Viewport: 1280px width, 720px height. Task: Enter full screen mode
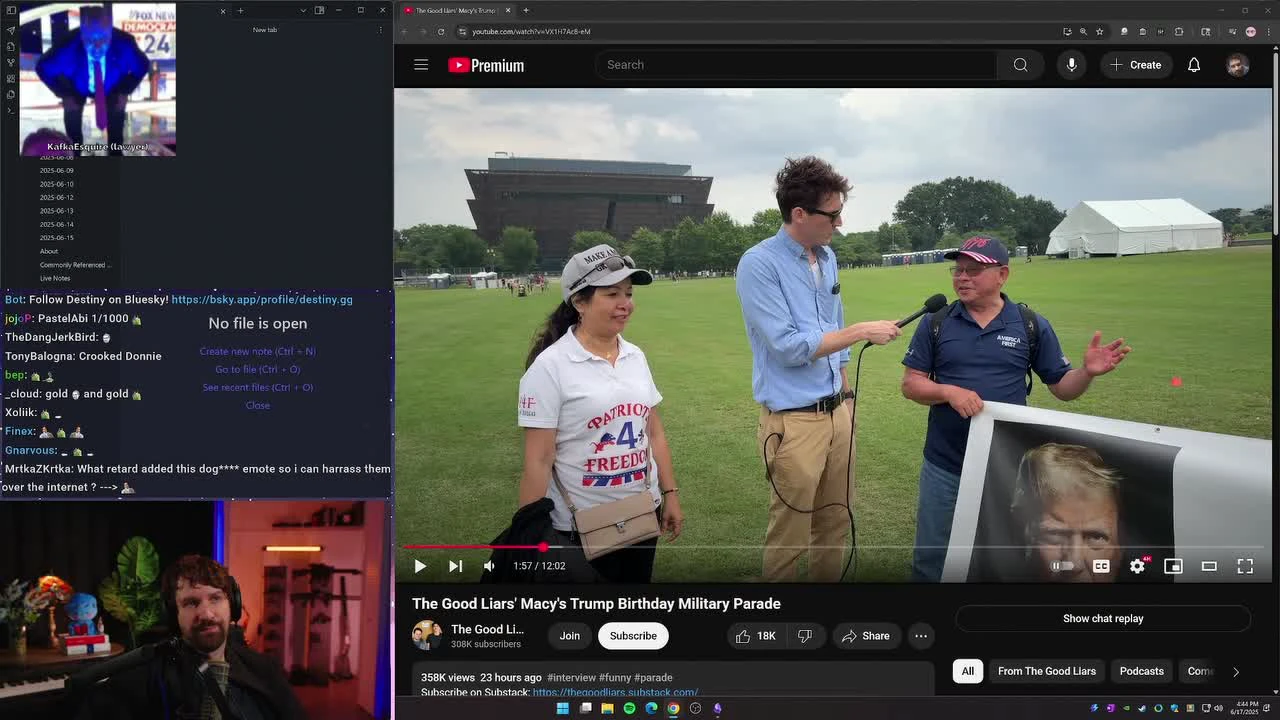click(x=1245, y=566)
